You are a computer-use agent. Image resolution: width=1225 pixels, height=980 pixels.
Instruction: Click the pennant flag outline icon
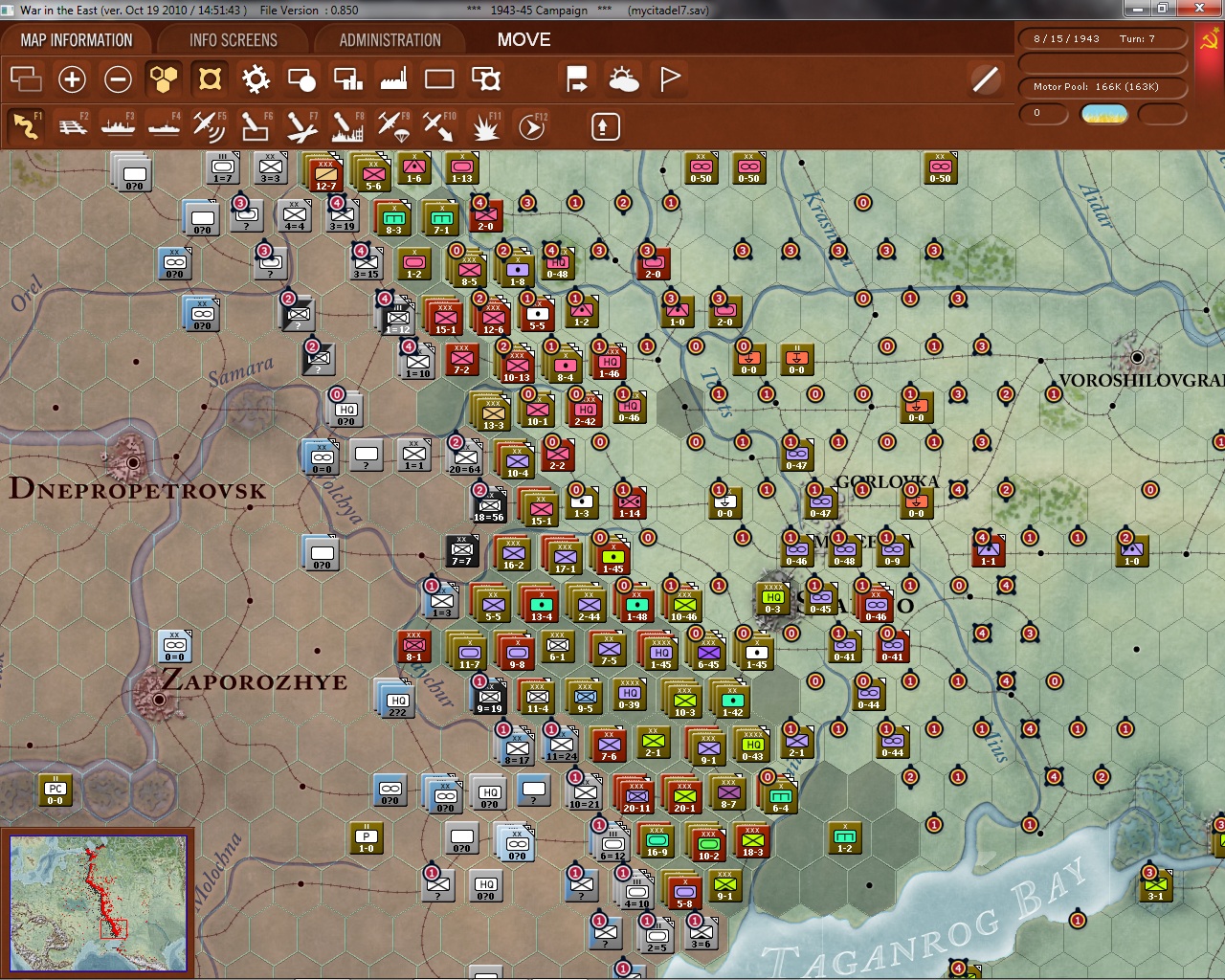click(x=670, y=79)
